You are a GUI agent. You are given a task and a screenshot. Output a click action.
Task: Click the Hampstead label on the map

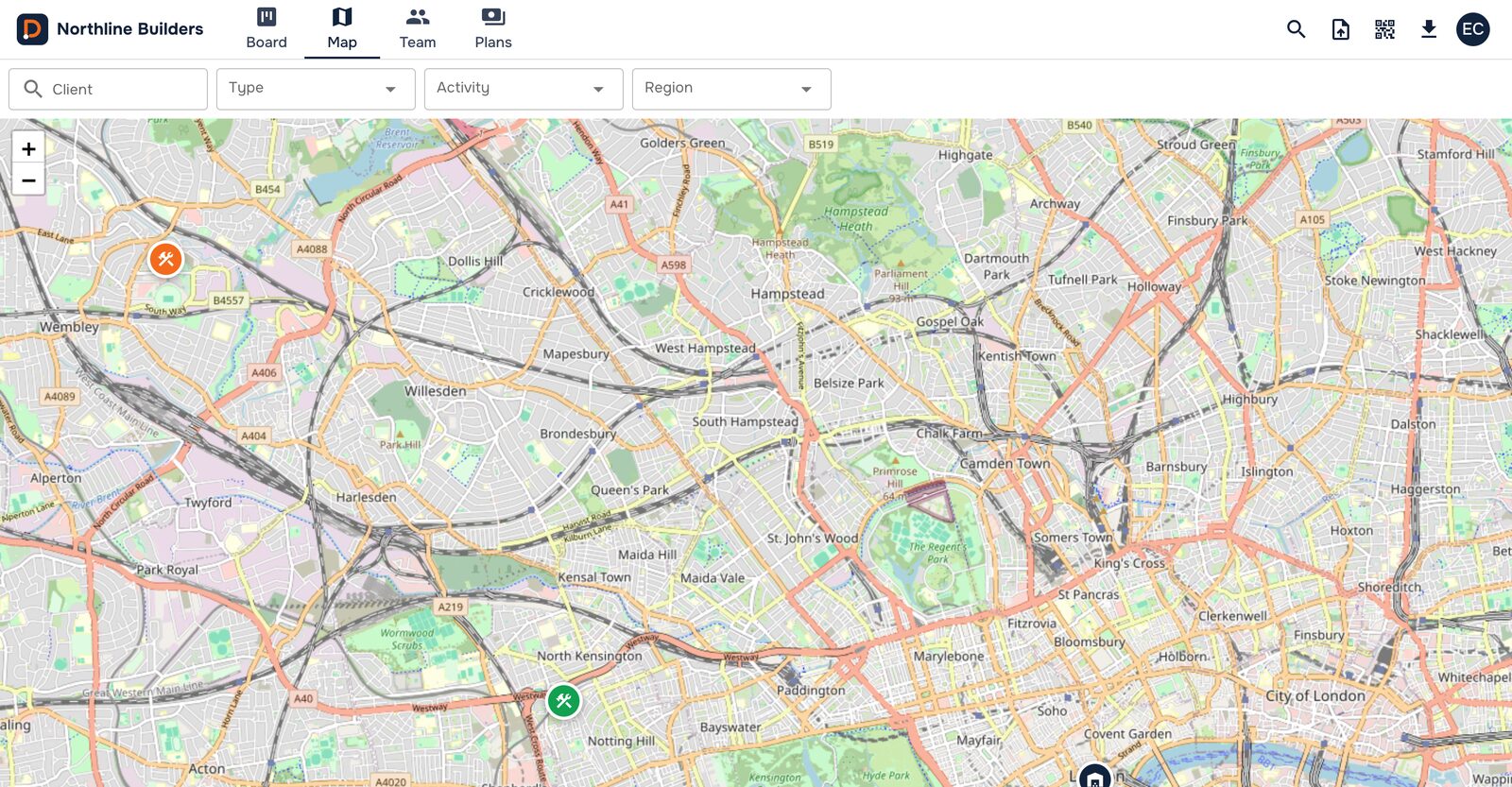(x=787, y=294)
